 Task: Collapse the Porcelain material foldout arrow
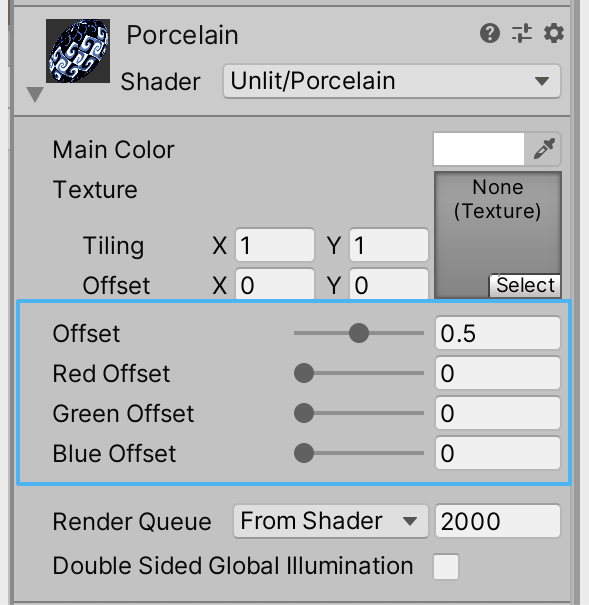click(35, 94)
